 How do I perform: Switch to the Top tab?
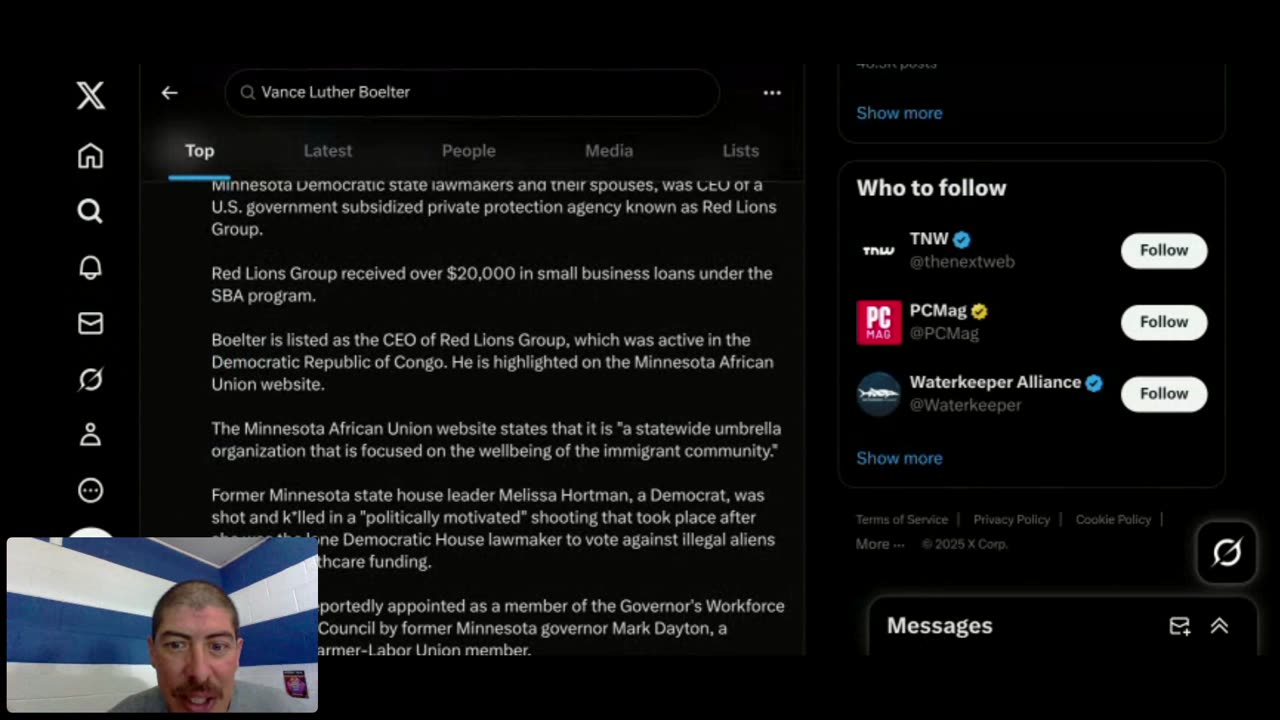(199, 151)
